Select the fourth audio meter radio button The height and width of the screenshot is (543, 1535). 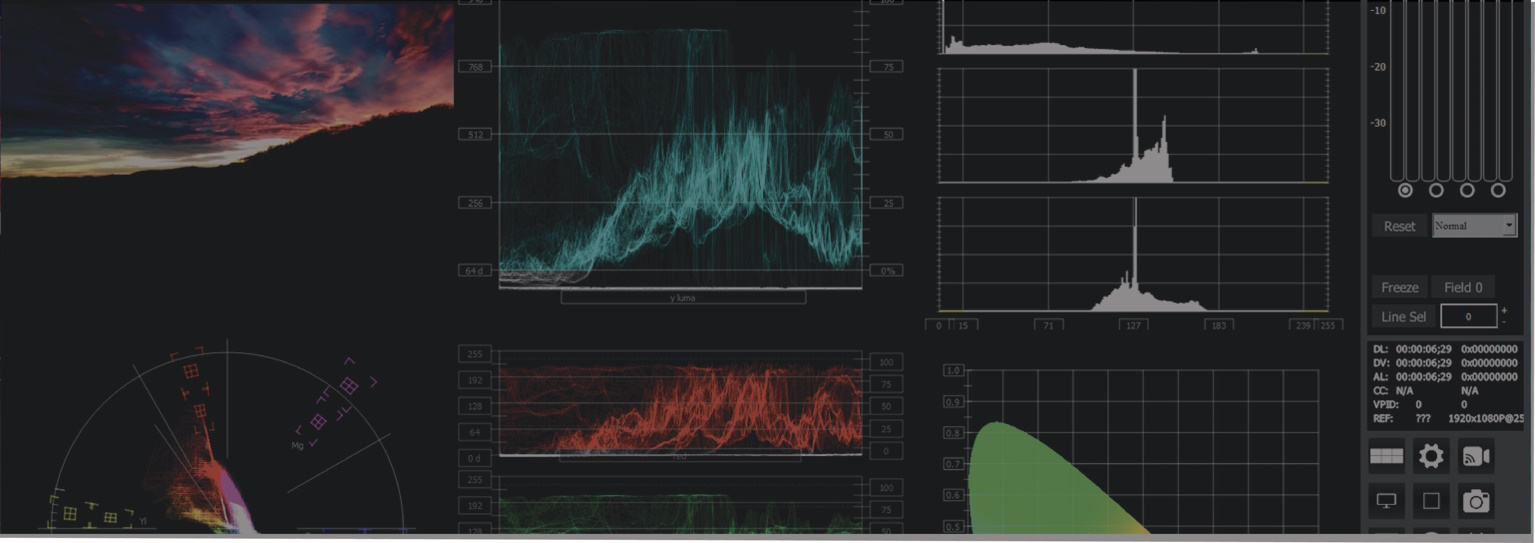coord(1498,190)
